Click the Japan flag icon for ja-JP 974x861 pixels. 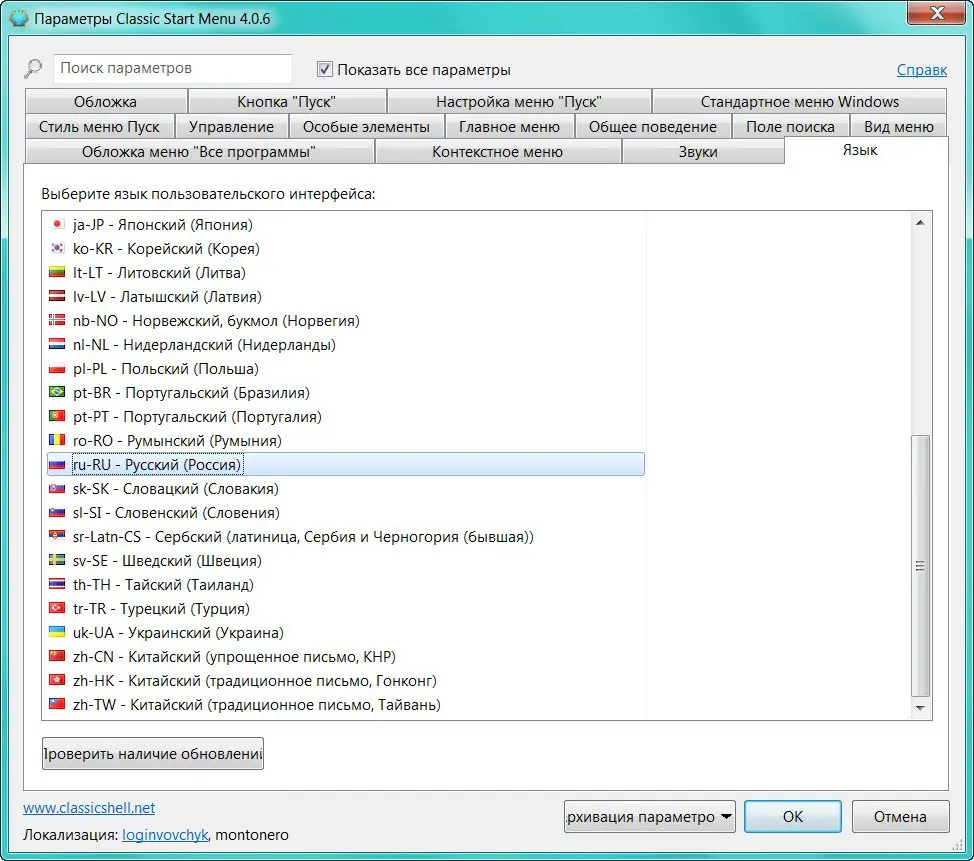tap(57, 224)
